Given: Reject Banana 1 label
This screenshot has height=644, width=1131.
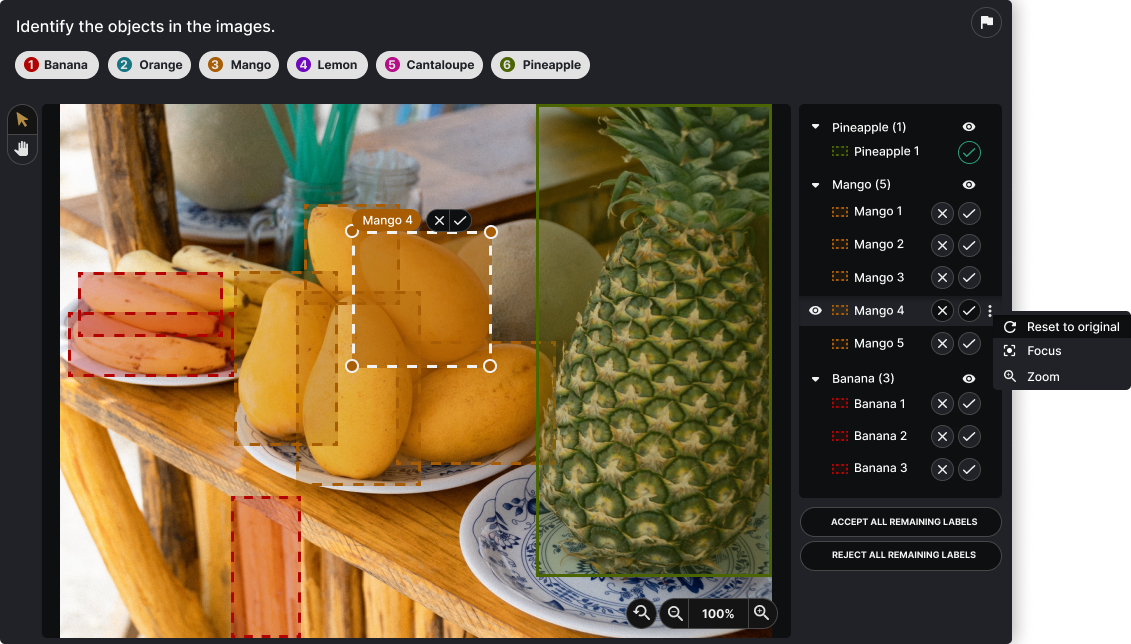Looking at the screenshot, I should [x=942, y=404].
